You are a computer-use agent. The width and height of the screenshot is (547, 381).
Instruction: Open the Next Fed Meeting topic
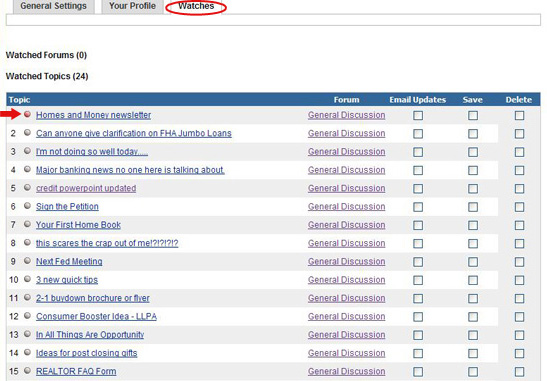69,262
